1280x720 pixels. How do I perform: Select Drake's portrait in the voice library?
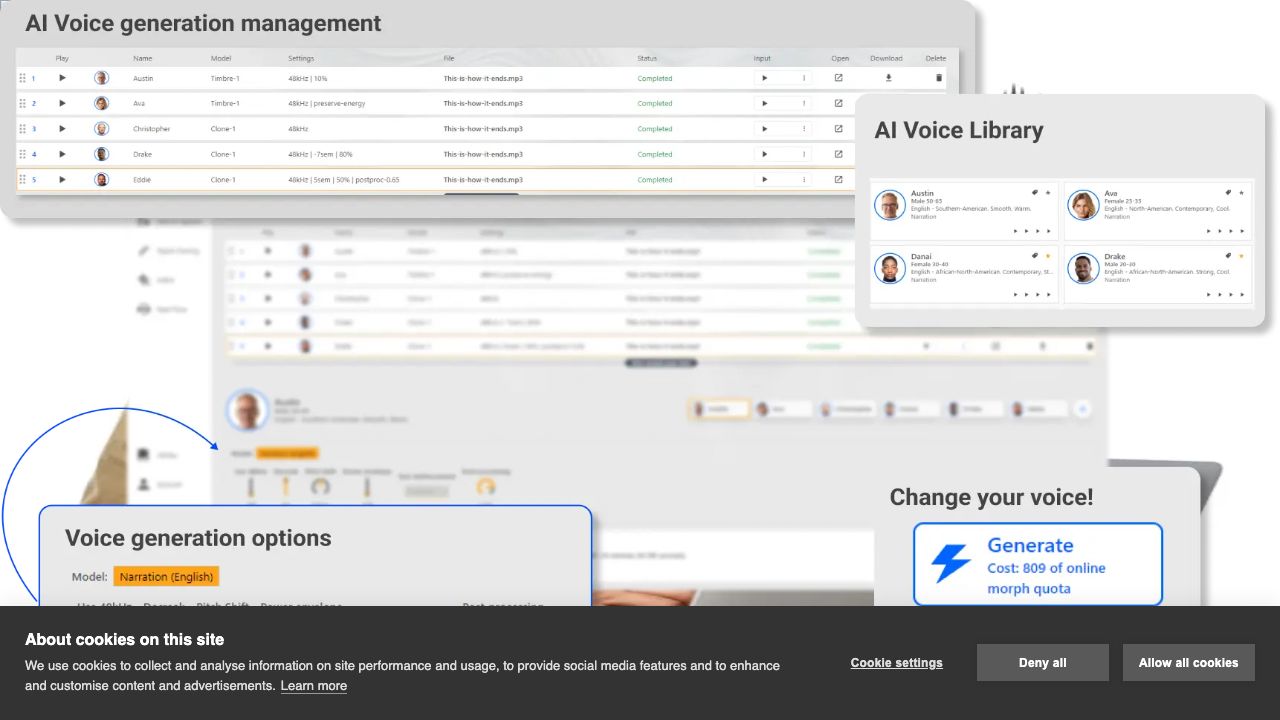point(1083,268)
